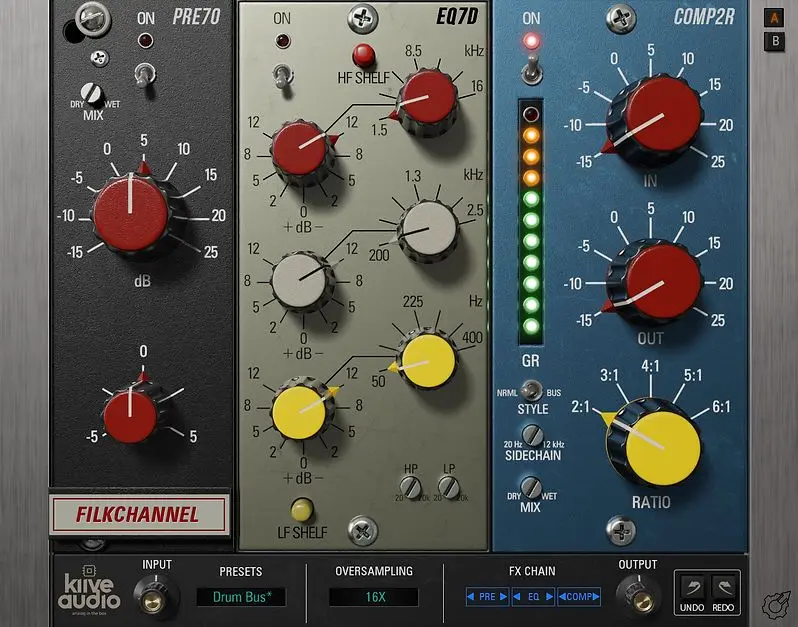The image size is (798, 627).
Task: Open the 16X oversampling dropdown
Action: point(374,596)
